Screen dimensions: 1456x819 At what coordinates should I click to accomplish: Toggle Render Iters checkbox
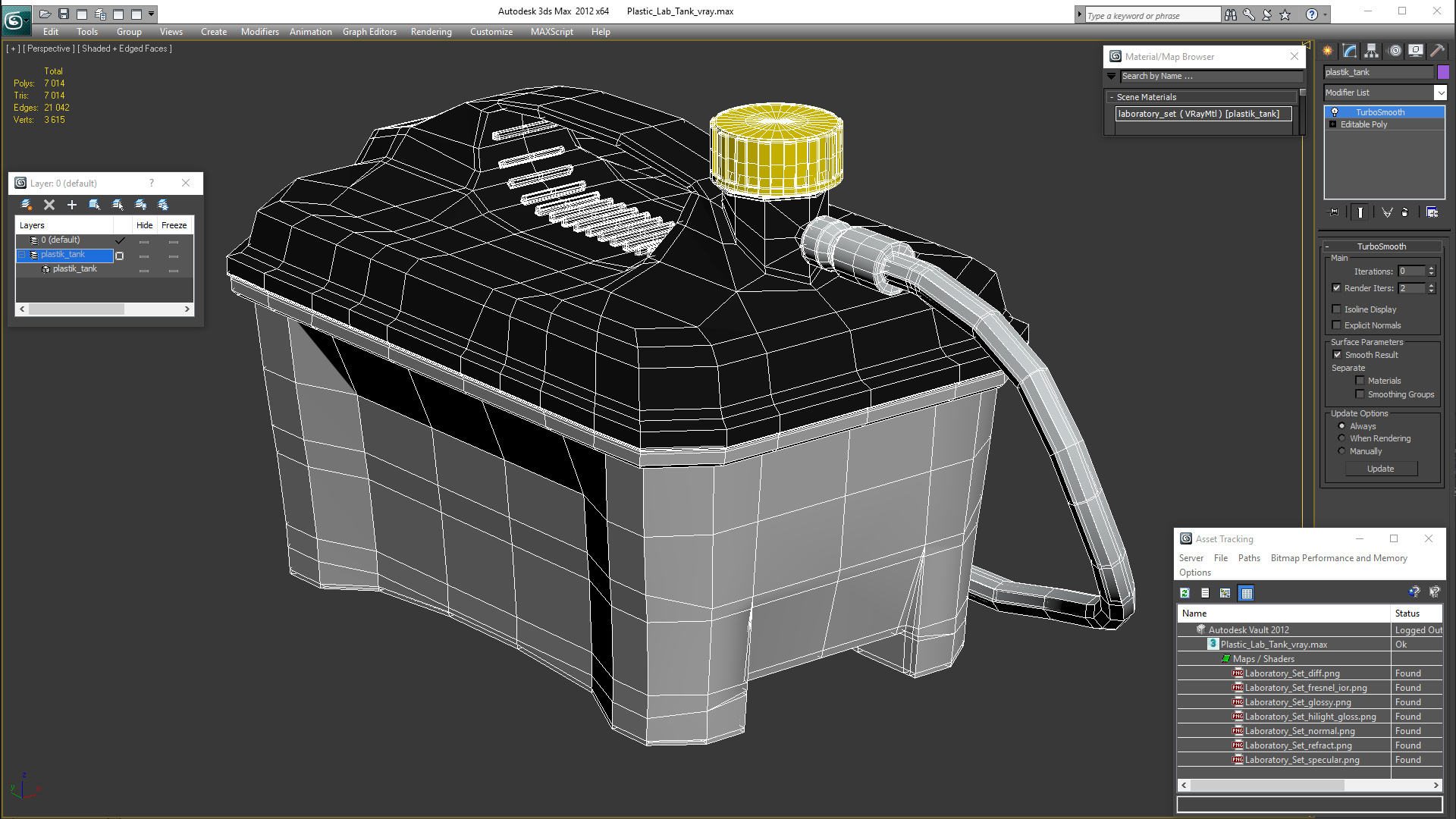tap(1336, 288)
